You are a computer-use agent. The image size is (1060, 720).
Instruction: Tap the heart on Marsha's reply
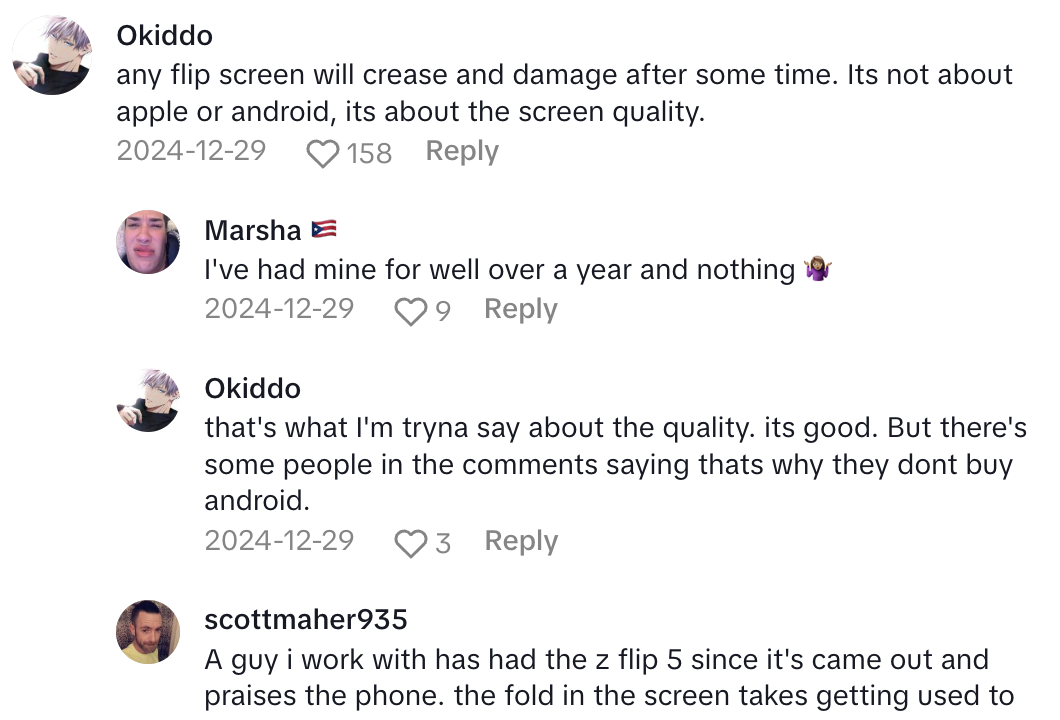click(410, 312)
